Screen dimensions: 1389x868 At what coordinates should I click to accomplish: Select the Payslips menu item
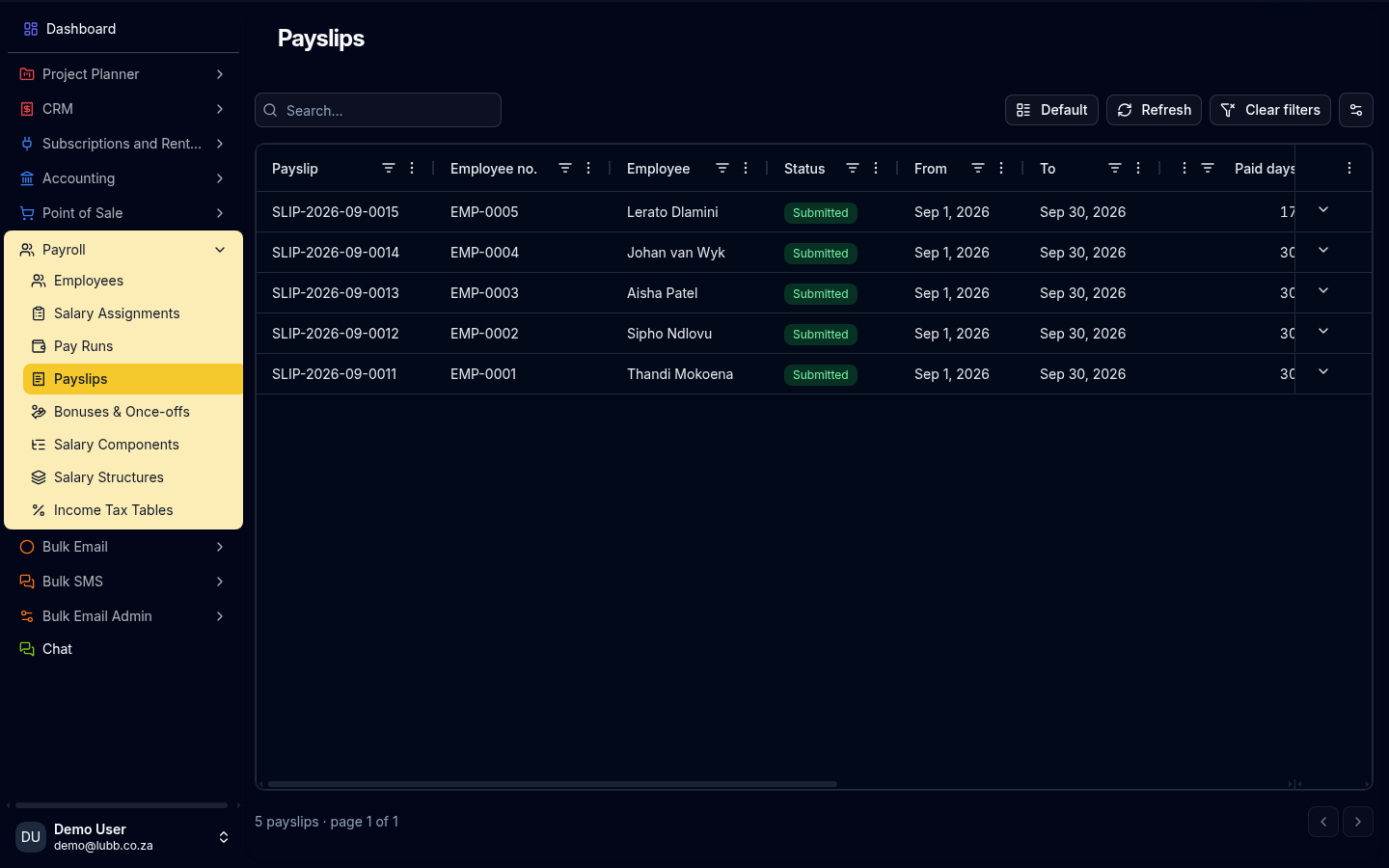[131, 379]
